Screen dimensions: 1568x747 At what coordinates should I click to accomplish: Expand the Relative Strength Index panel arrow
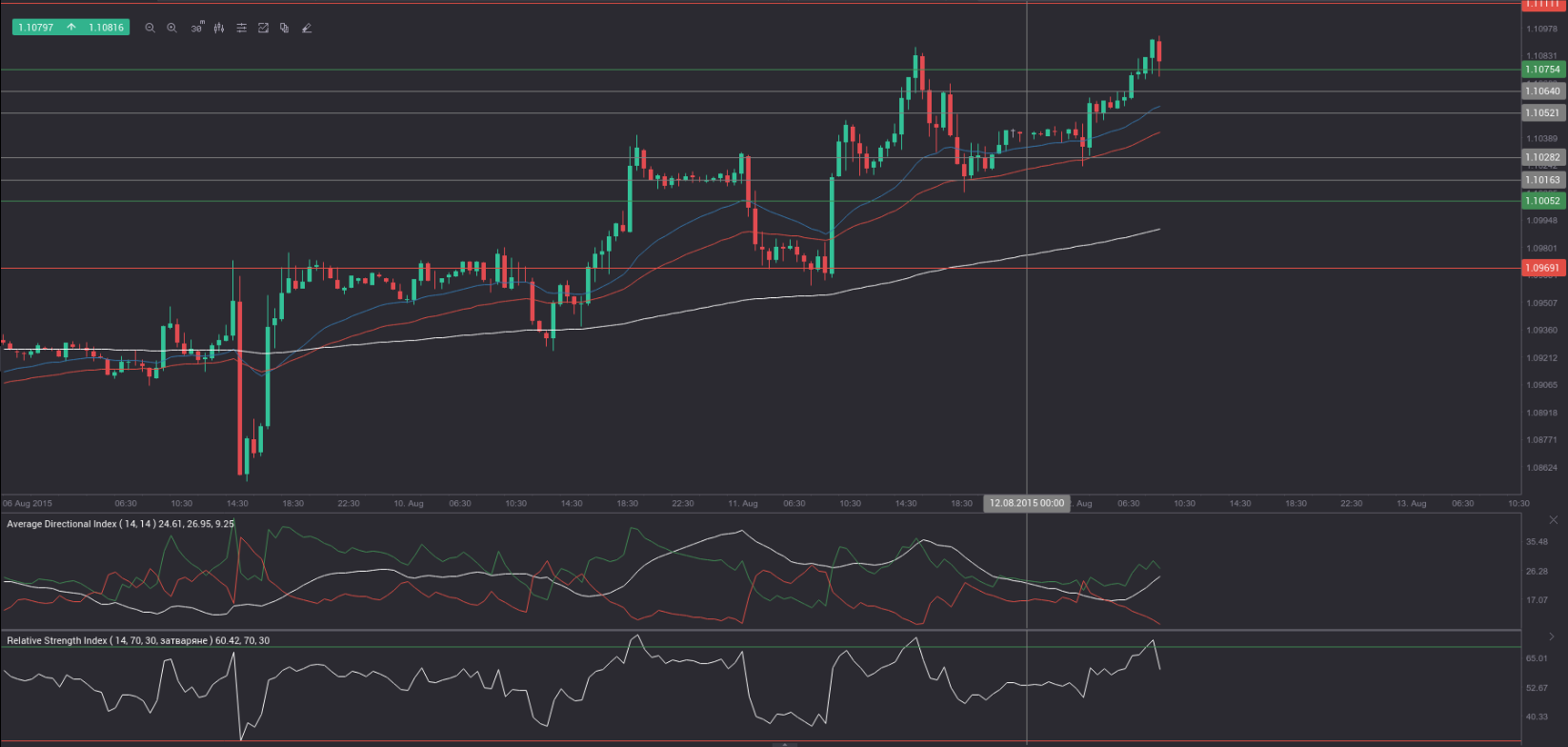pos(1554,636)
